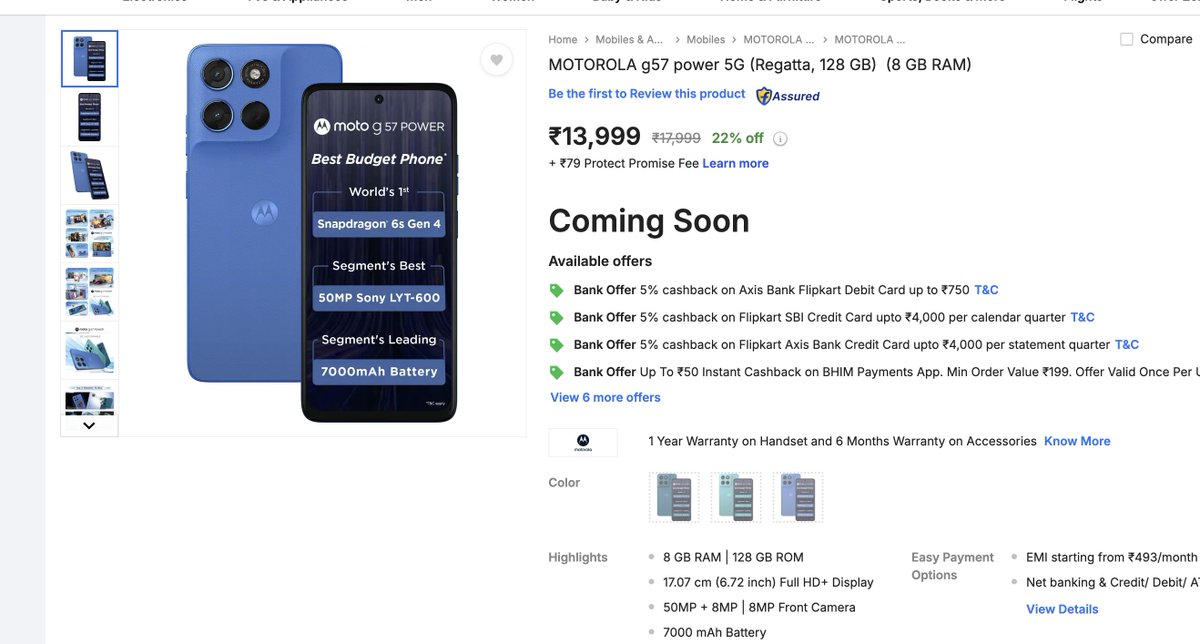
Task: Click EMI starting from ₹493/month text
Action: click(x=1112, y=557)
